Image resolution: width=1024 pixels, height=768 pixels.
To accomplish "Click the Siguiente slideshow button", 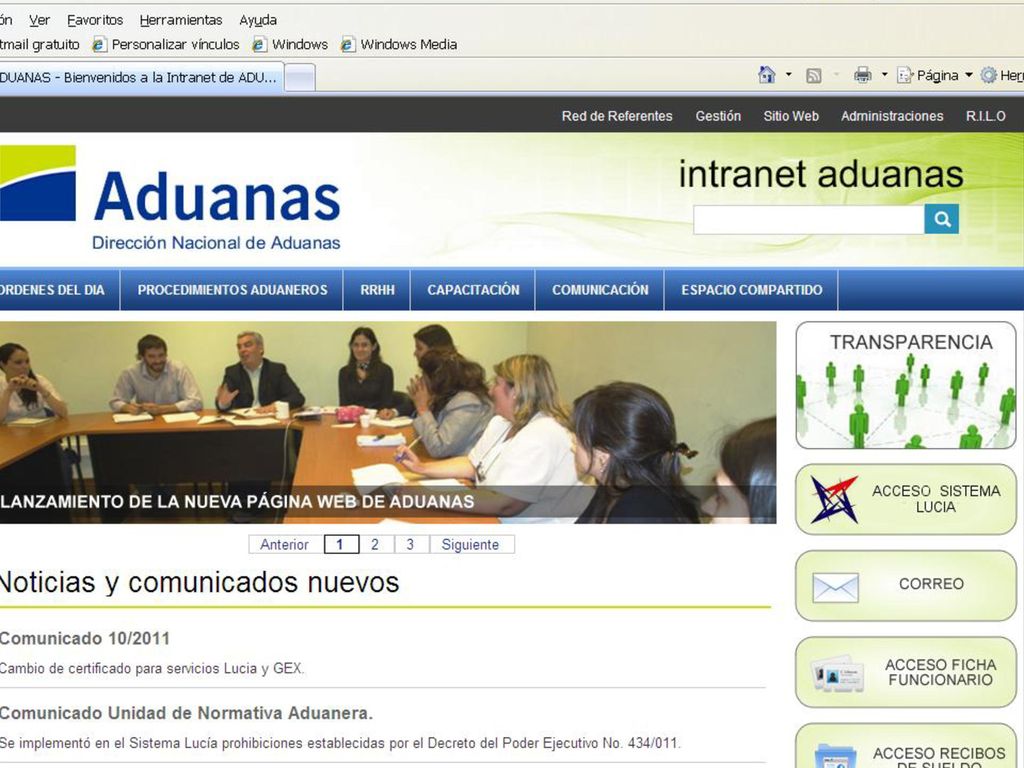I will click(471, 545).
